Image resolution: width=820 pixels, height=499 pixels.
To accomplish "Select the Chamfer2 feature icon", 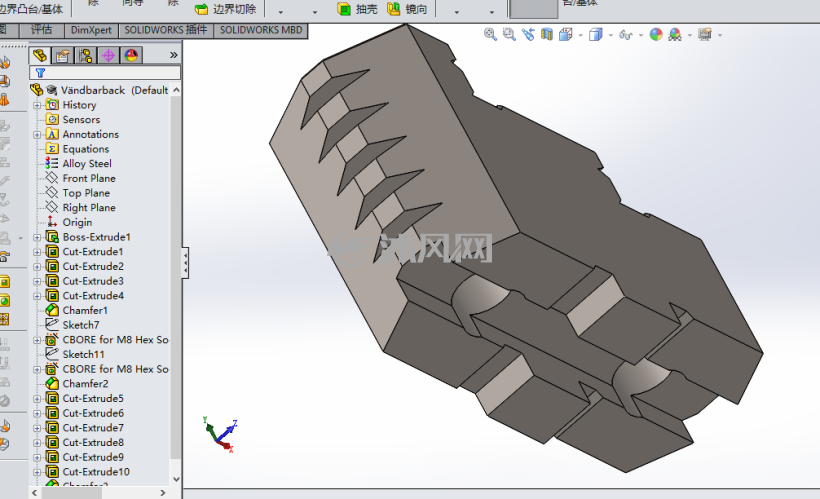I will tap(52, 383).
